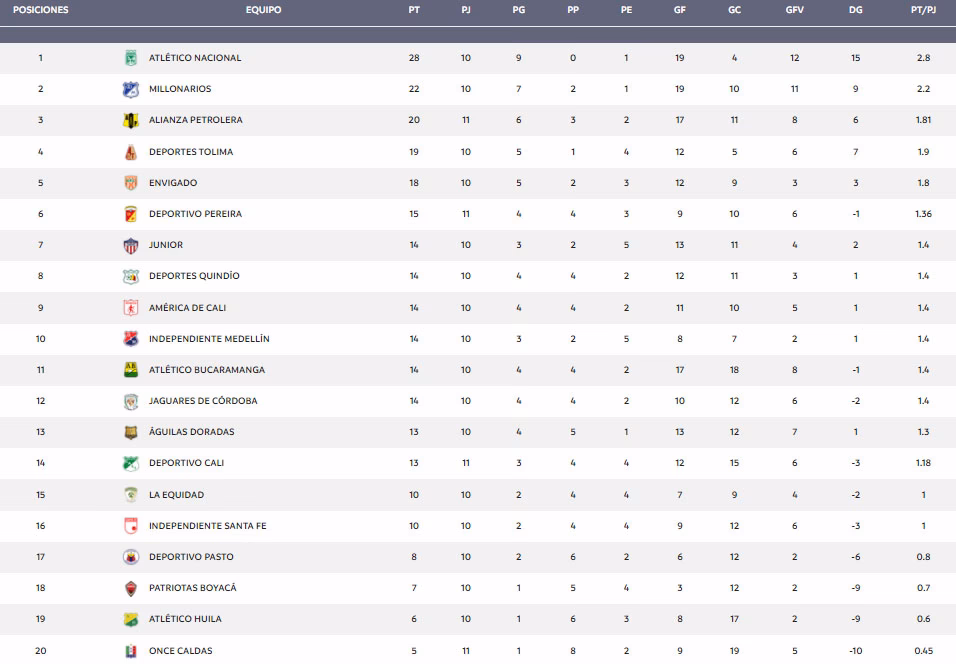Click the Atlético Nacional team crest
The image size is (956, 664).
coord(130,58)
